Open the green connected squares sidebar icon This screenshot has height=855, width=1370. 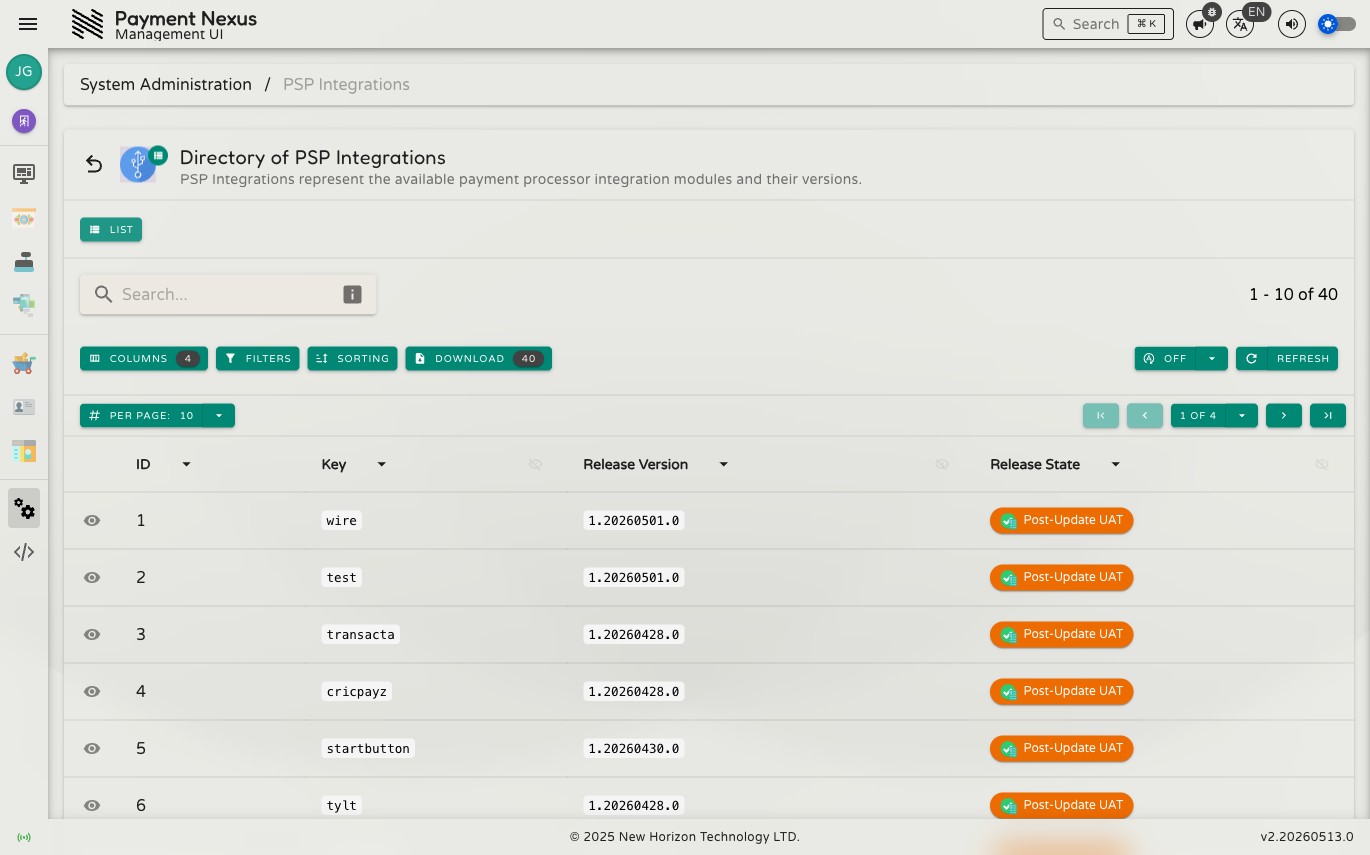click(24, 304)
